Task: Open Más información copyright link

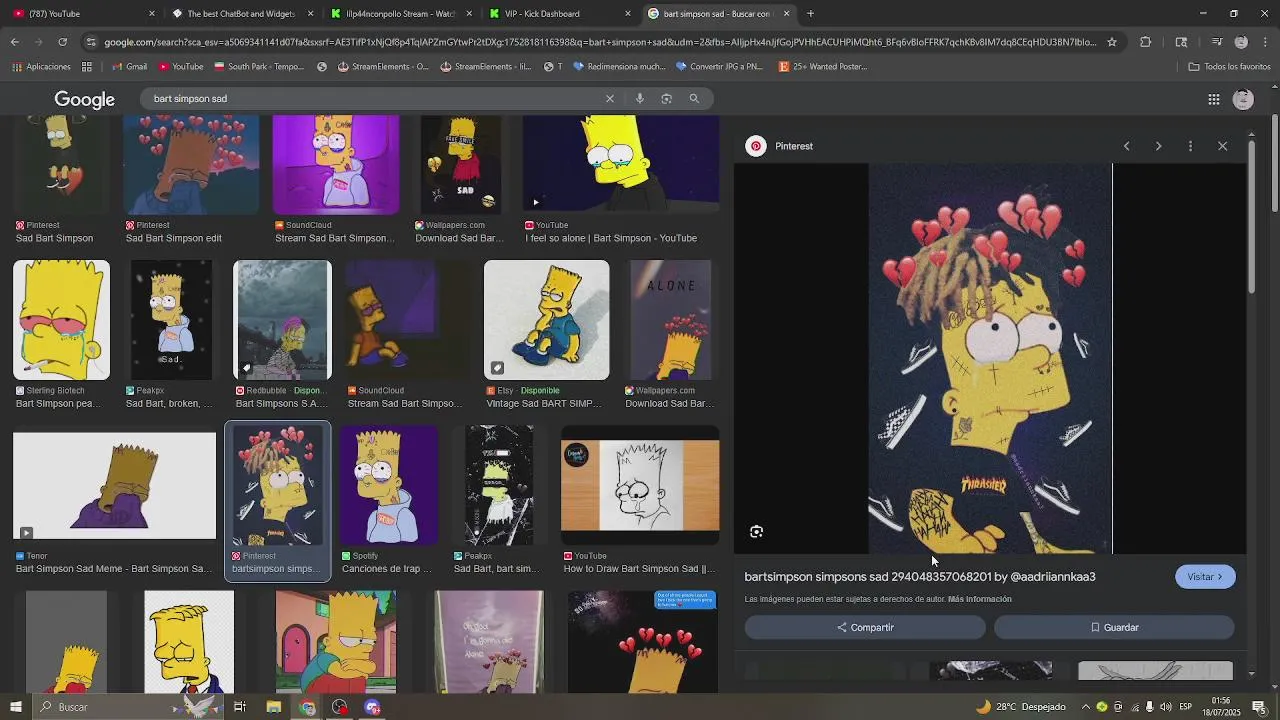Action: coord(980,599)
